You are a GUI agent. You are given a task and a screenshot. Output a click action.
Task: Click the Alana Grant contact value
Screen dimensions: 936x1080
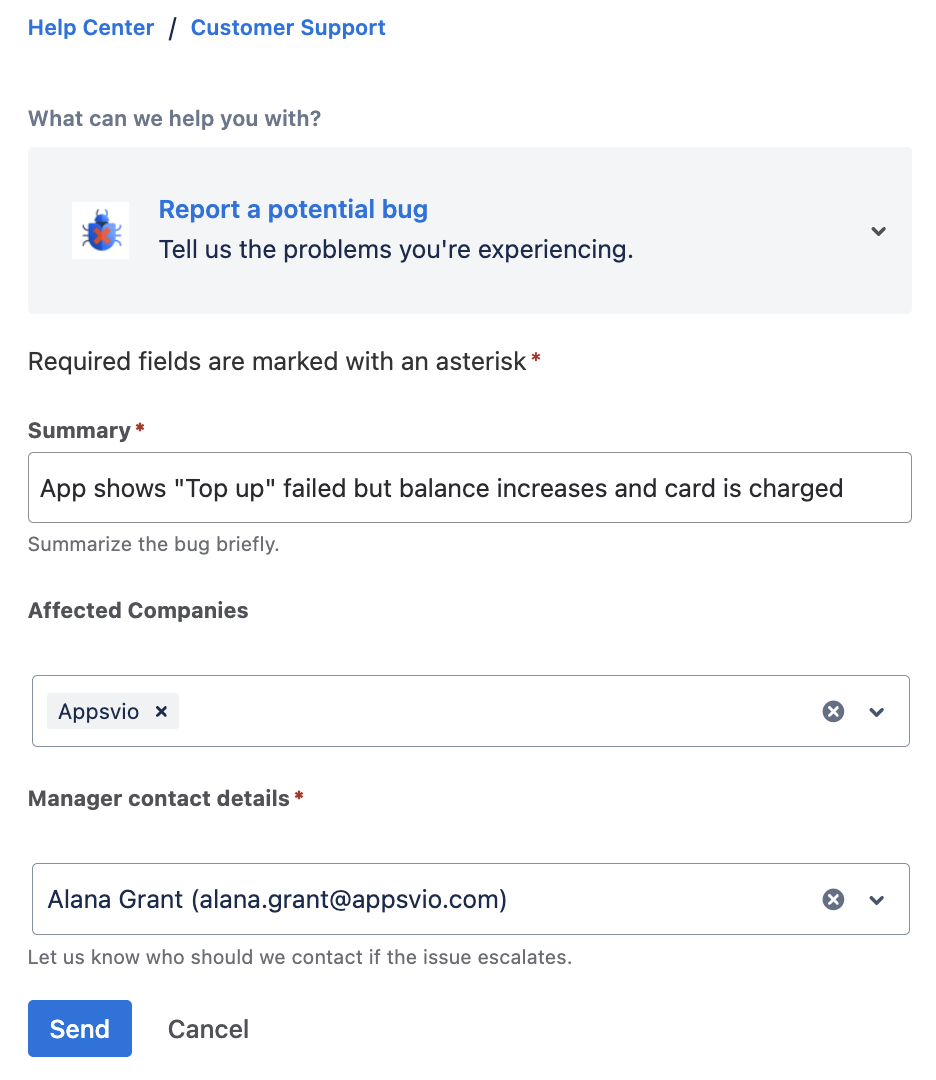pyautogui.click(x=277, y=900)
